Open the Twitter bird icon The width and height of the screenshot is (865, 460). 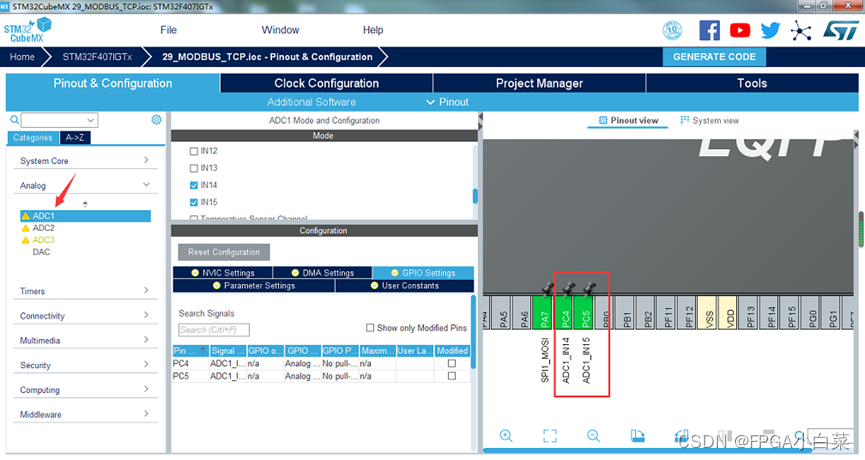[x=770, y=30]
